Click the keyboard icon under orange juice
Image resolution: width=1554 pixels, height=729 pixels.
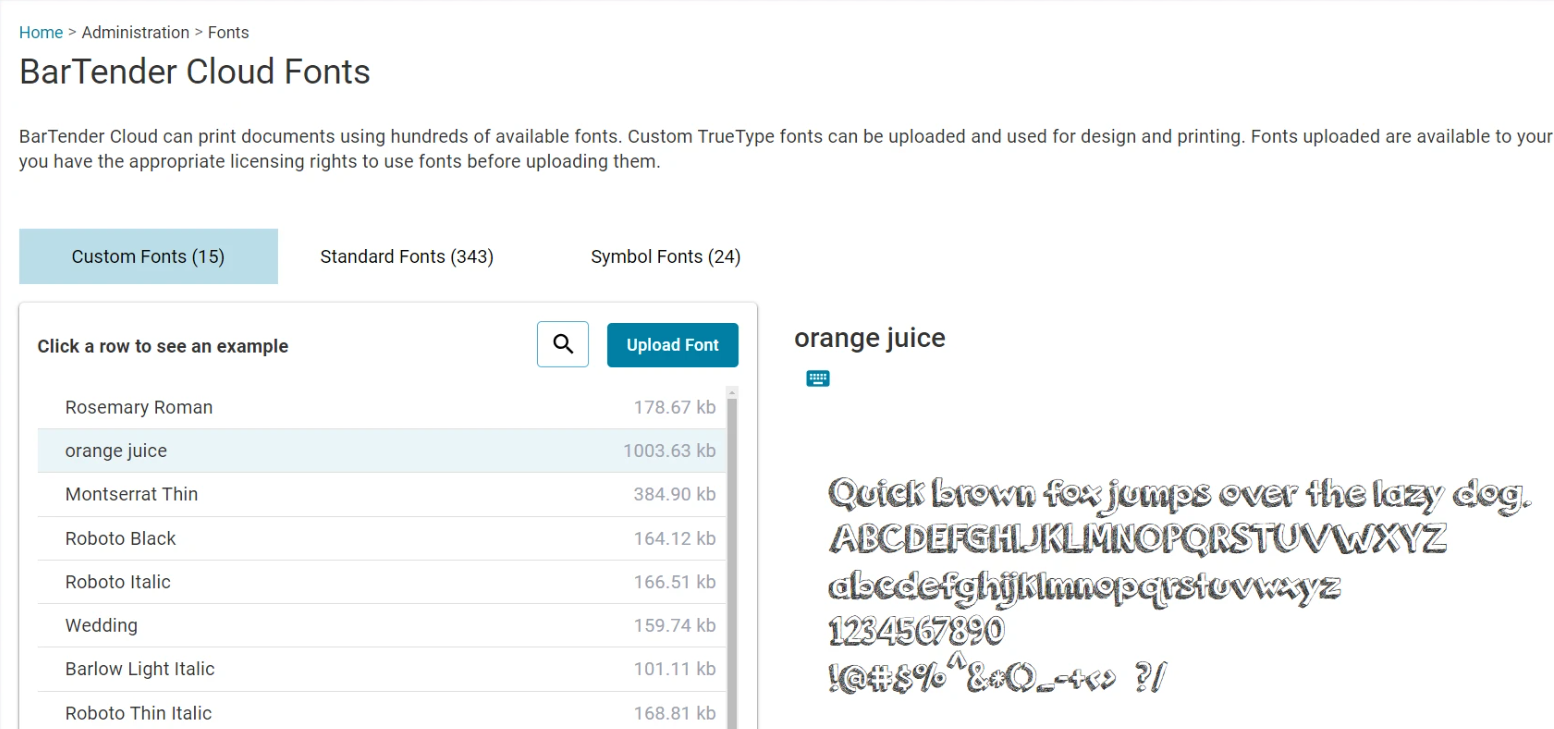pyautogui.click(x=818, y=378)
